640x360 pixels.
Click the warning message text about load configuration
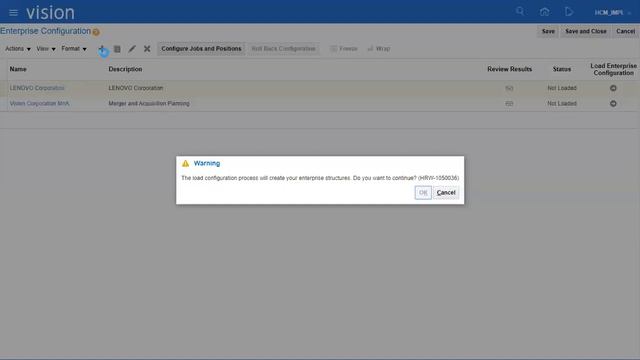(x=320, y=178)
